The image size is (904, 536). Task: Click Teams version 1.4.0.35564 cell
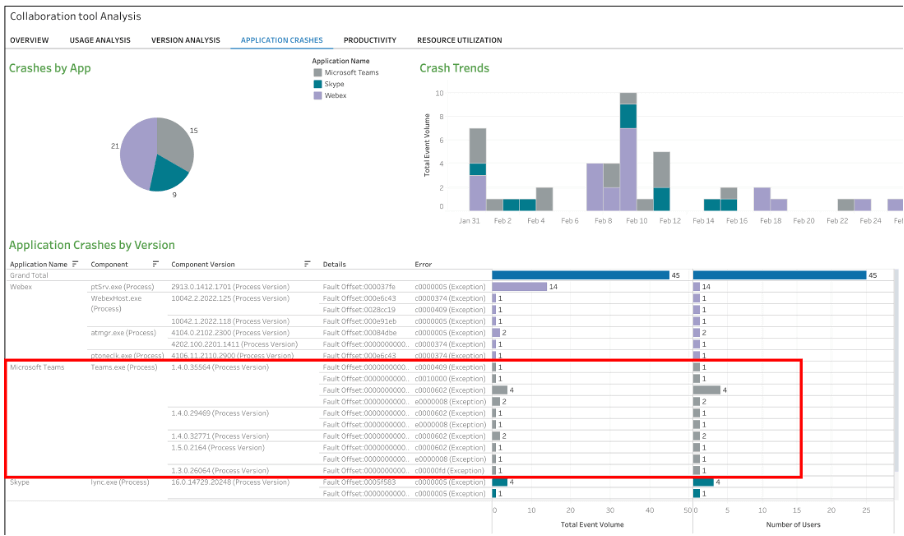coord(220,367)
